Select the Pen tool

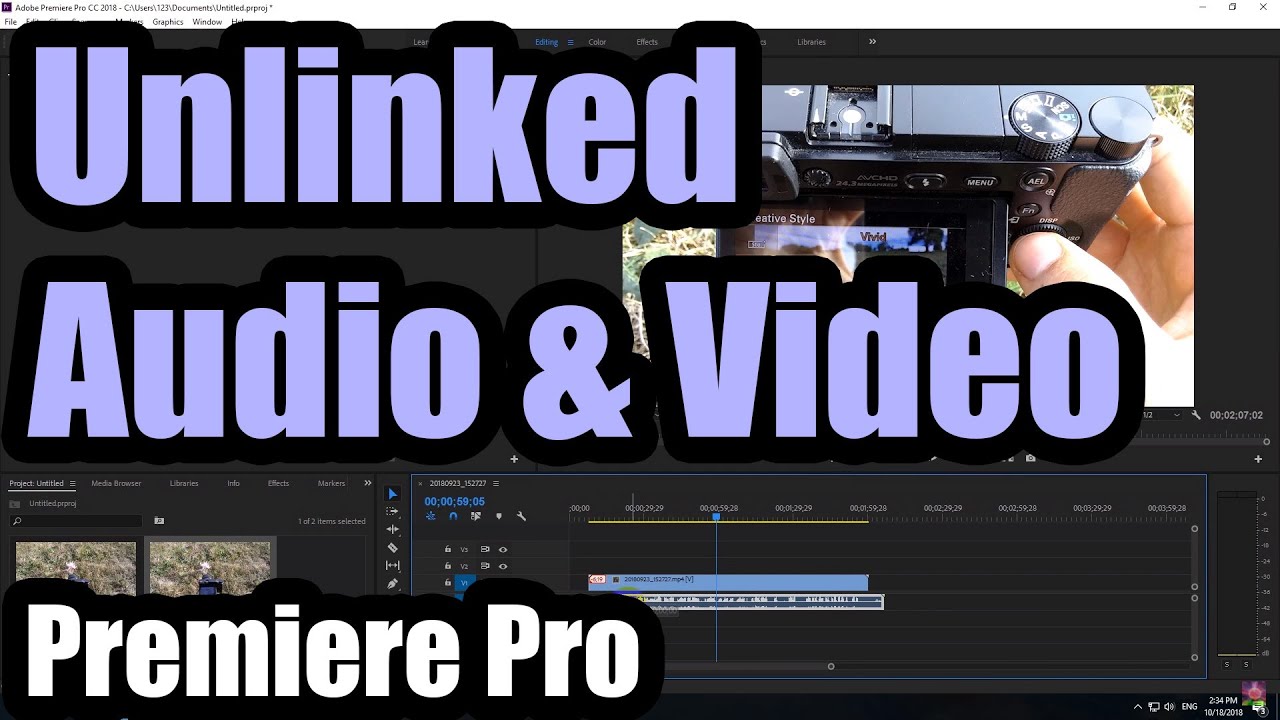point(392,584)
